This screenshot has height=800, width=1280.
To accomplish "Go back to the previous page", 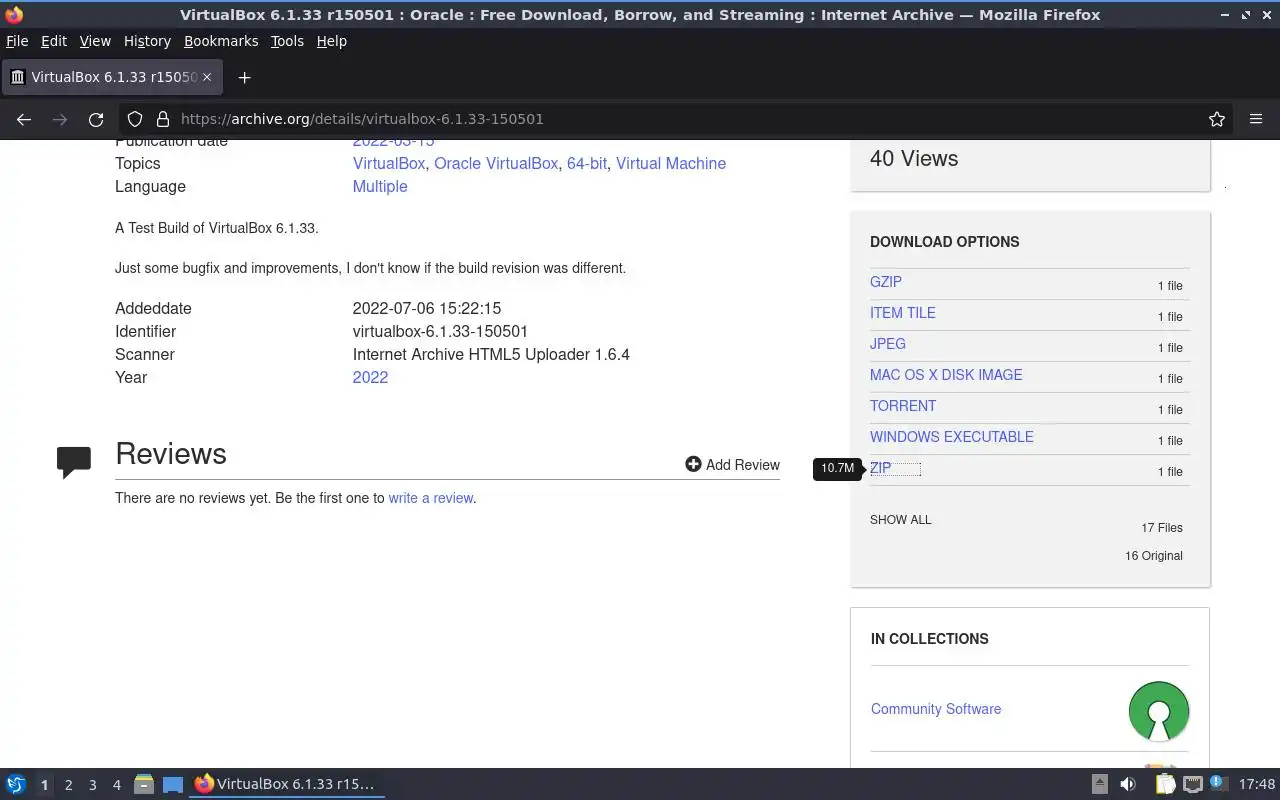I will [24, 119].
